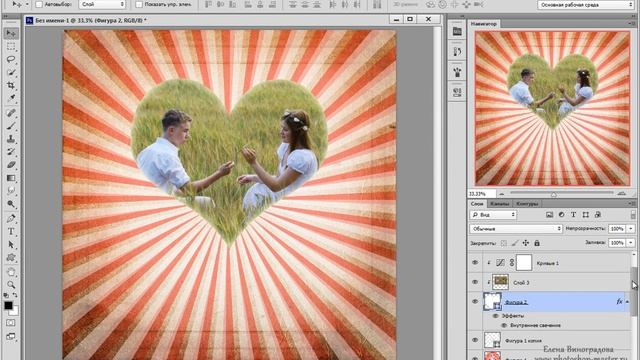Enable Показать упр. элем. checkbox
The height and width of the screenshot is (360, 640).
click(x=139, y=4)
